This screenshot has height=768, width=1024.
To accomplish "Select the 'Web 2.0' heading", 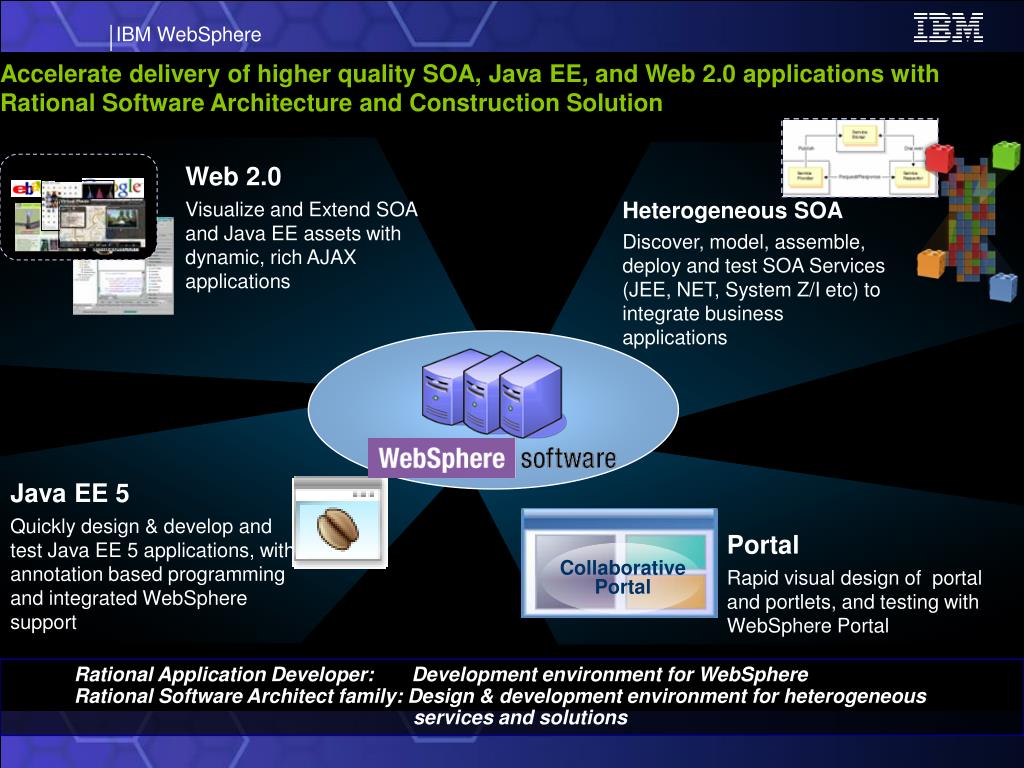I will coord(233,176).
